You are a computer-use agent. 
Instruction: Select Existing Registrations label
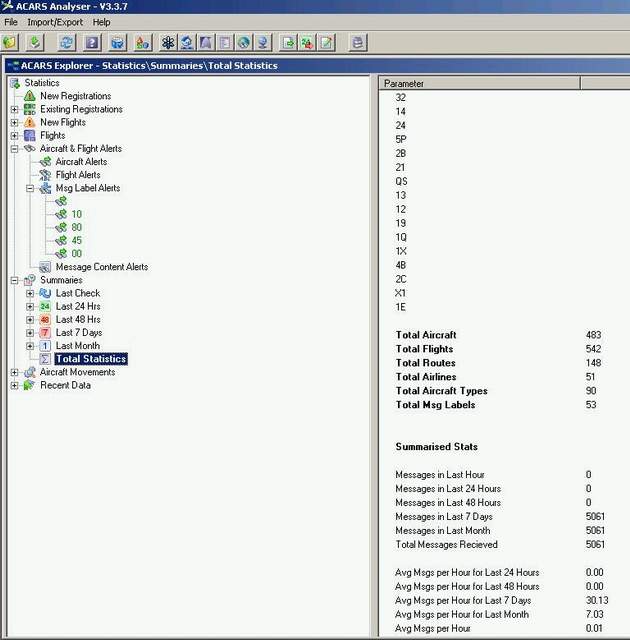tap(81, 109)
